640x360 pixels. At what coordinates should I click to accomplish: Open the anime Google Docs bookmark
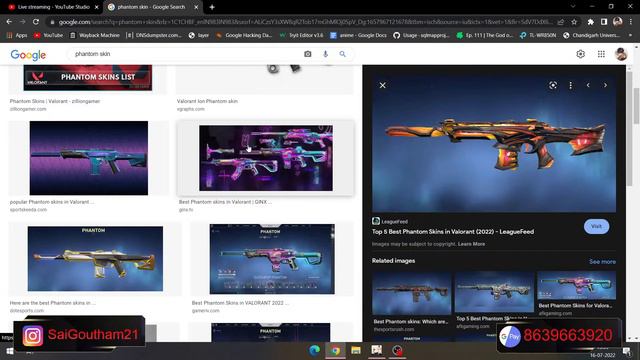point(358,36)
